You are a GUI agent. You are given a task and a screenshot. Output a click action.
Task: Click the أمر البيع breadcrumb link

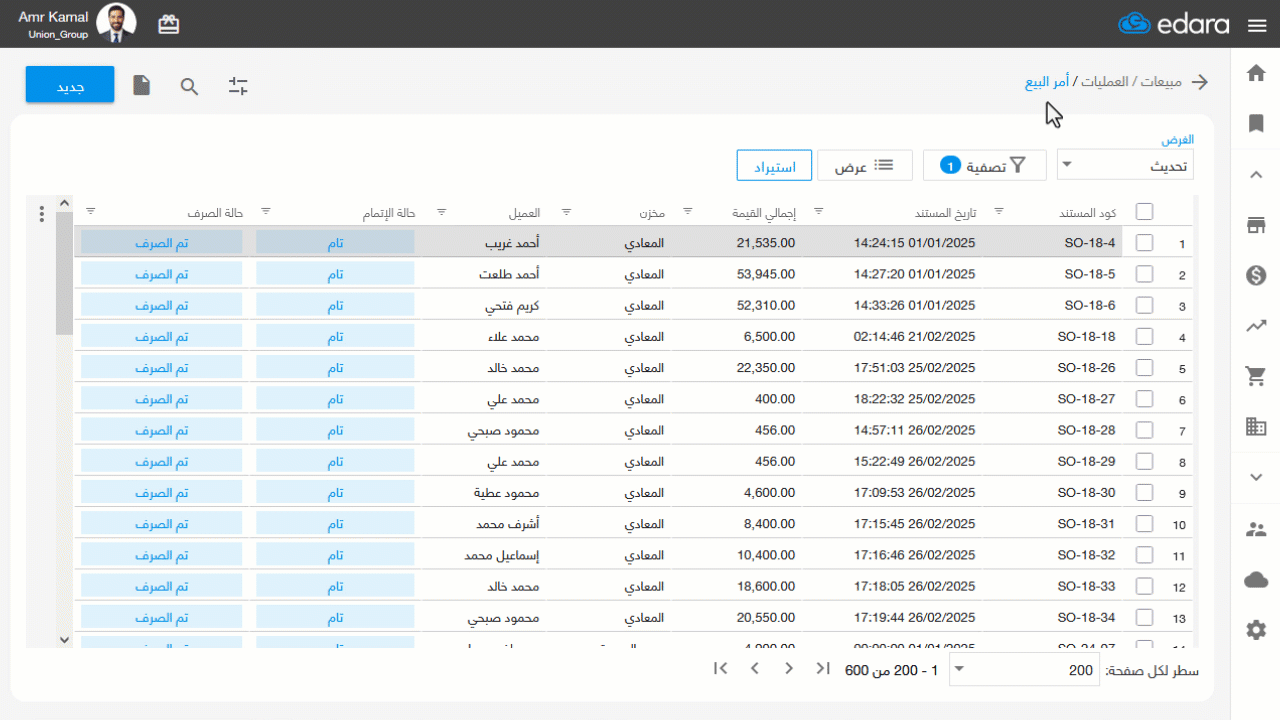pyautogui.click(x=1048, y=82)
